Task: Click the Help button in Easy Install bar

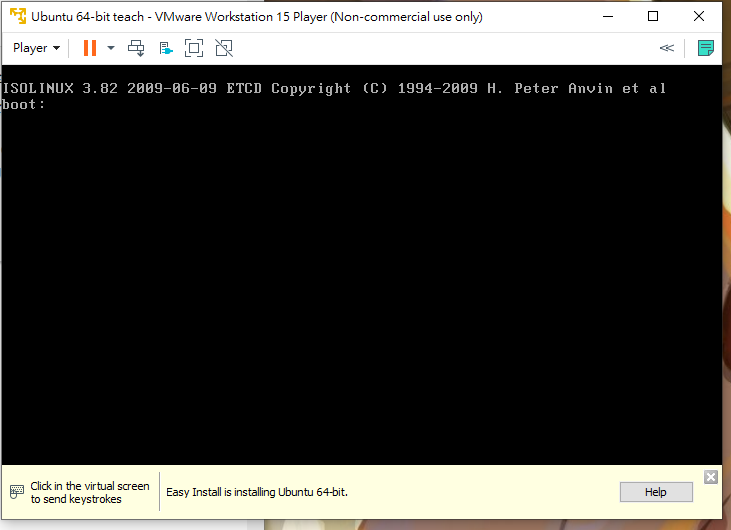Action: [656, 492]
